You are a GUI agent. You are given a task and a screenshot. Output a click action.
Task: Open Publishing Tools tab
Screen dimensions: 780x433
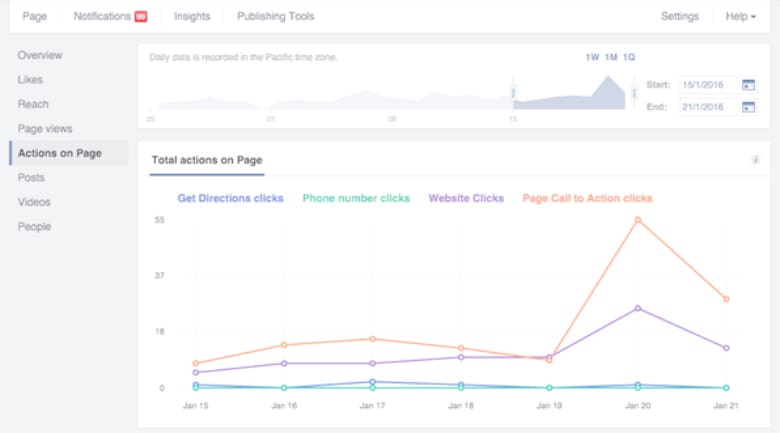(x=275, y=16)
